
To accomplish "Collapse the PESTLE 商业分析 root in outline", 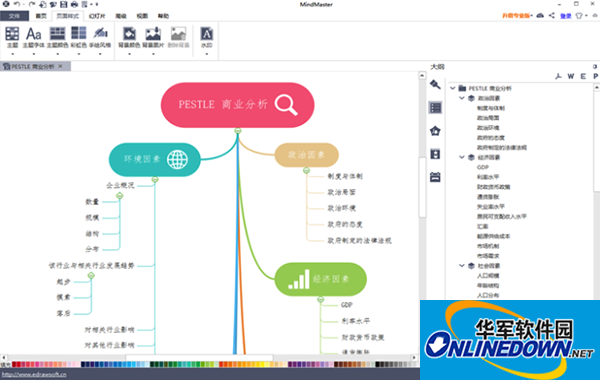I will 453,88.
